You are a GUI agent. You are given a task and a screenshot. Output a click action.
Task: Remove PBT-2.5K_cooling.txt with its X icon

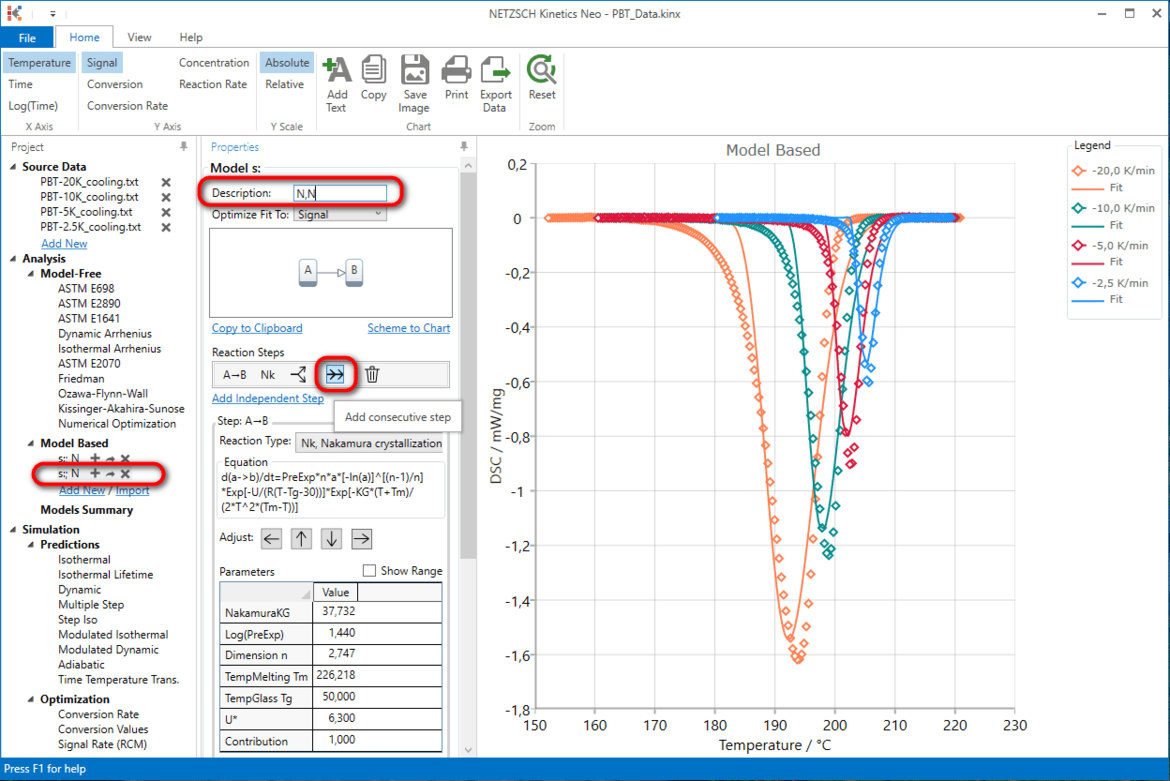click(x=166, y=227)
